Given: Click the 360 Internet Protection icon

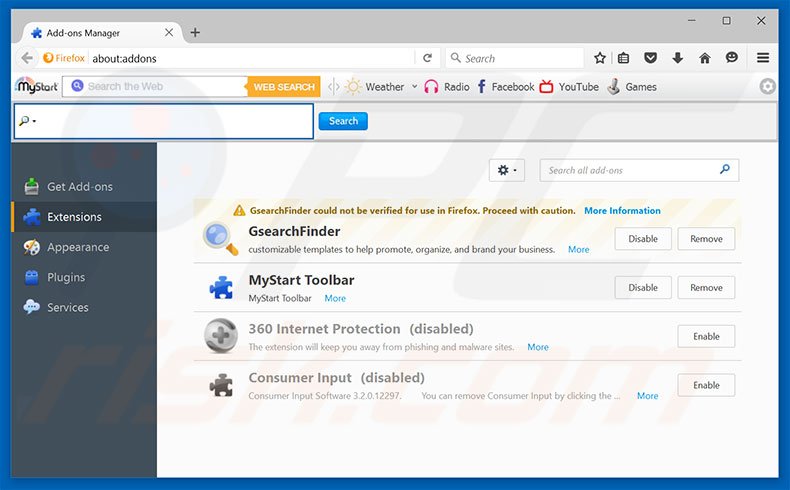Looking at the screenshot, I should coord(221,336).
